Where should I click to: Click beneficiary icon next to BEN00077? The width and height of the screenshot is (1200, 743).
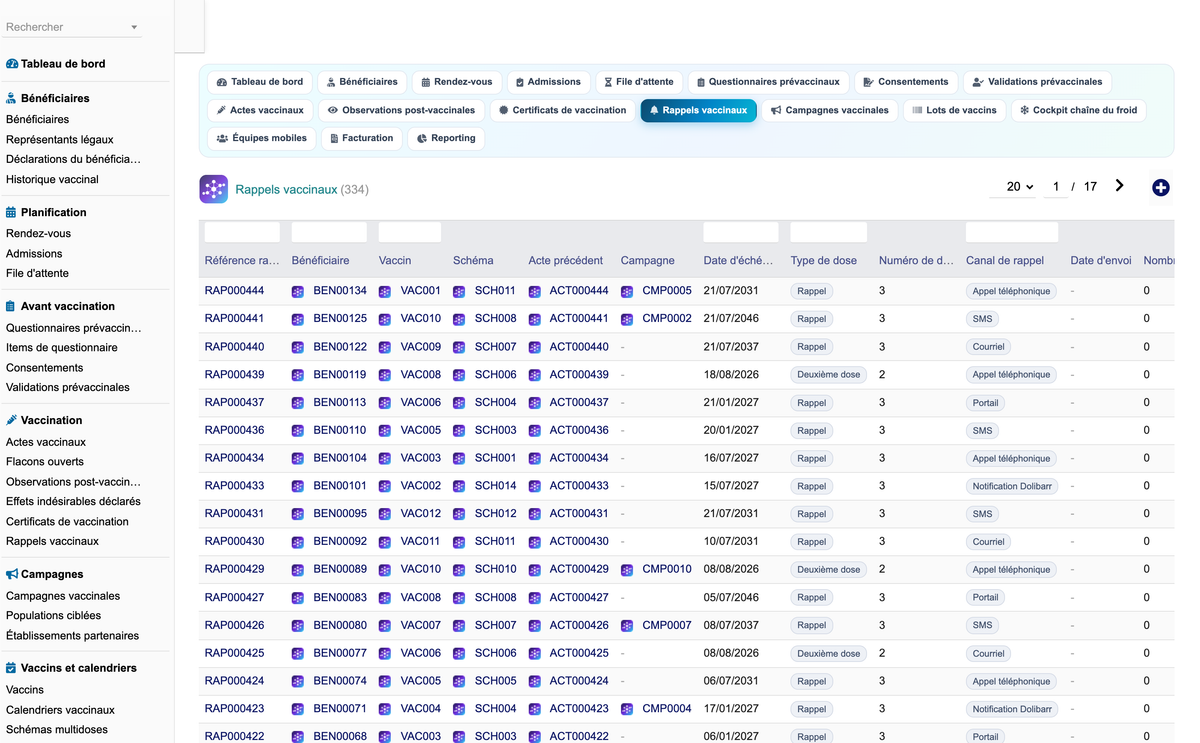click(297, 653)
